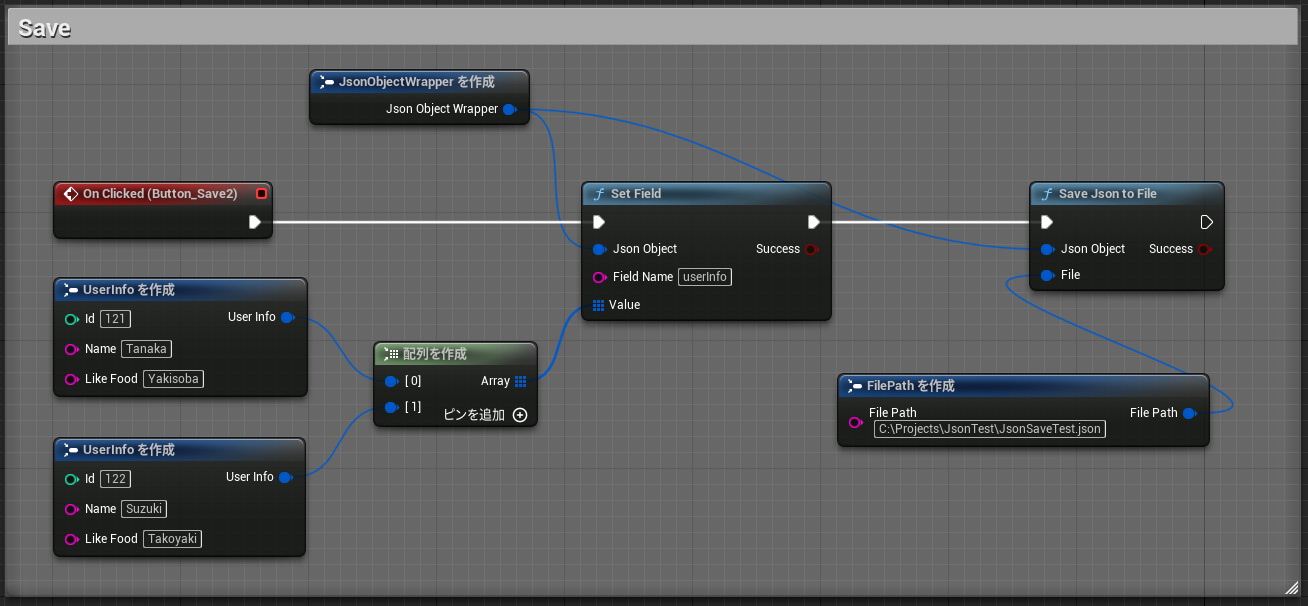The height and width of the screenshot is (606, 1308).
Task: Click the Array output pin on 配列を作成 node
Action: (519, 381)
